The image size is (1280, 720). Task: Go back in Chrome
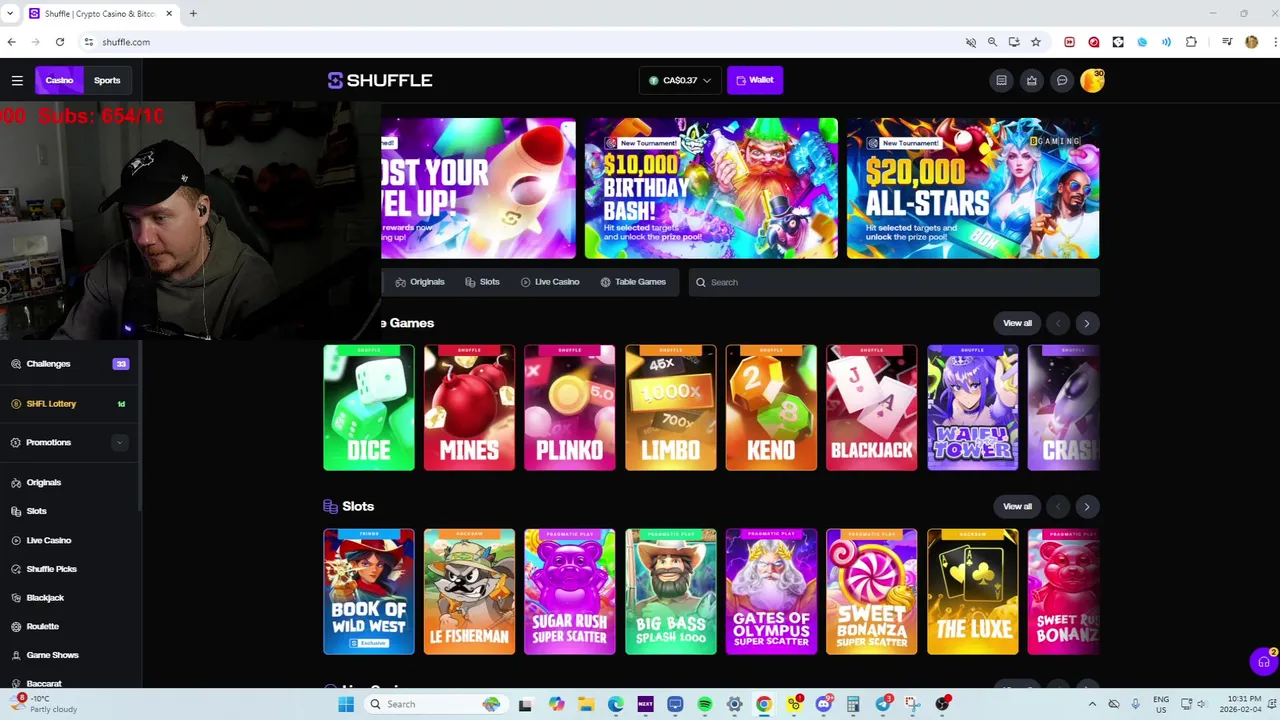(x=11, y=42)
